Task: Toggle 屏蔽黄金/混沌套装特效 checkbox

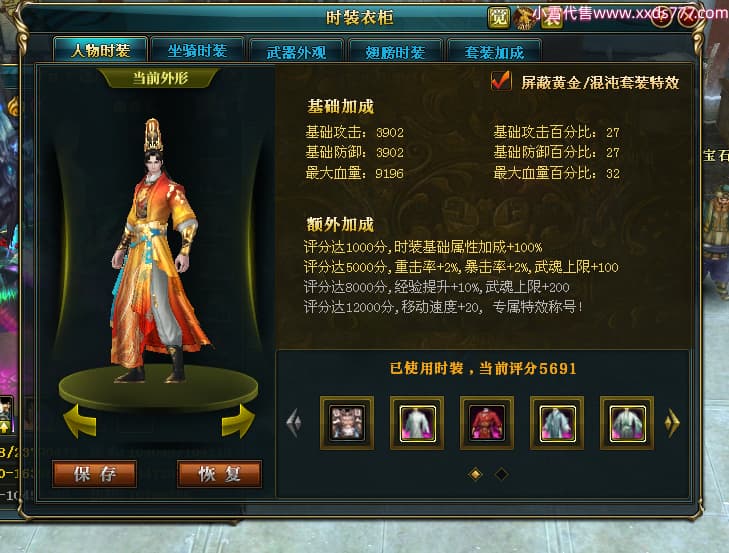Action: (501, 81)
